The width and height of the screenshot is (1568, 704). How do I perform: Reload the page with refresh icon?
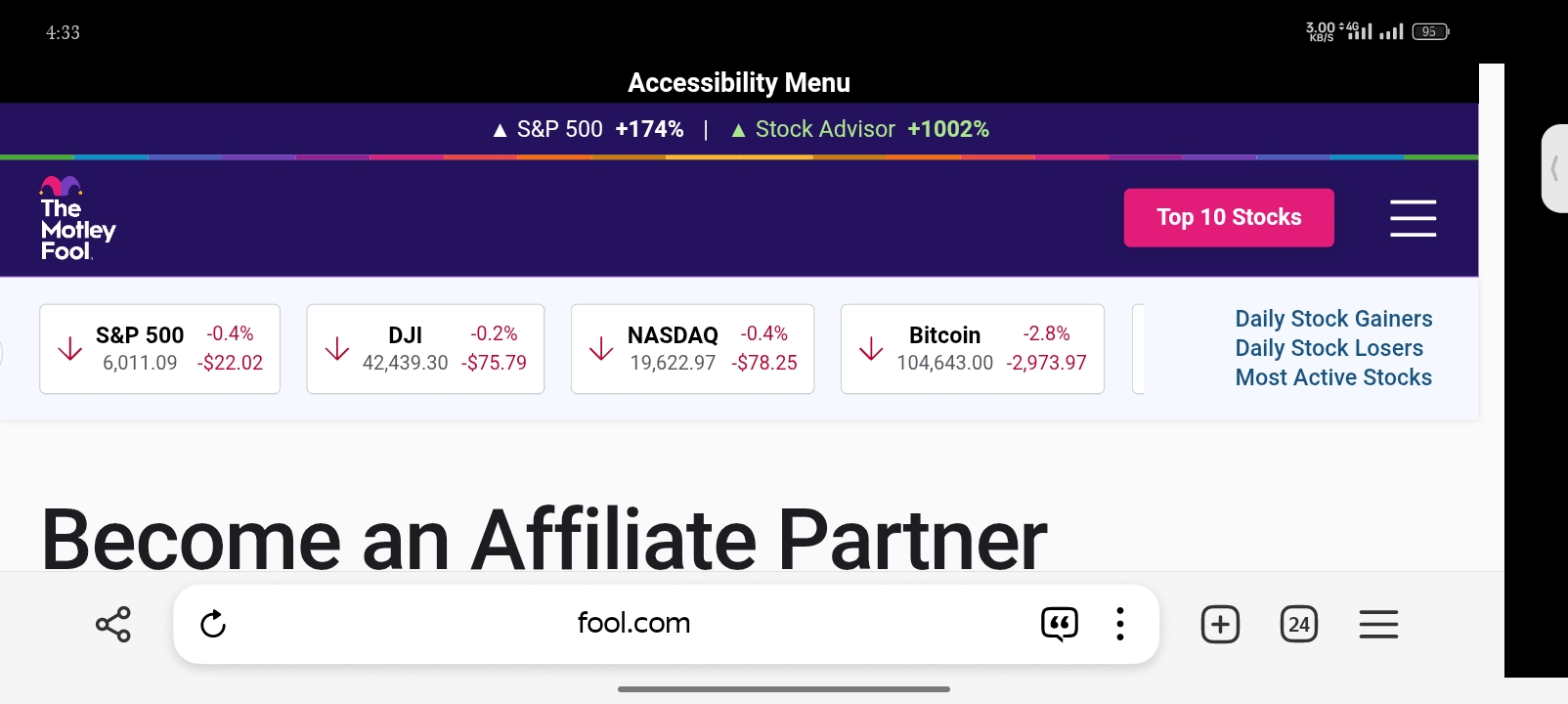coord(213,624)
